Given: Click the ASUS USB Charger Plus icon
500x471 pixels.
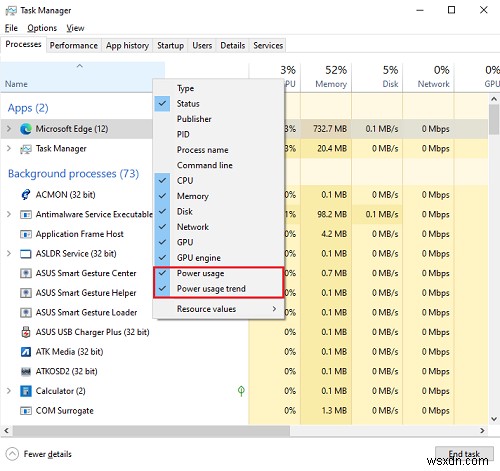Looking at the screenshot, I should point(26,332).
